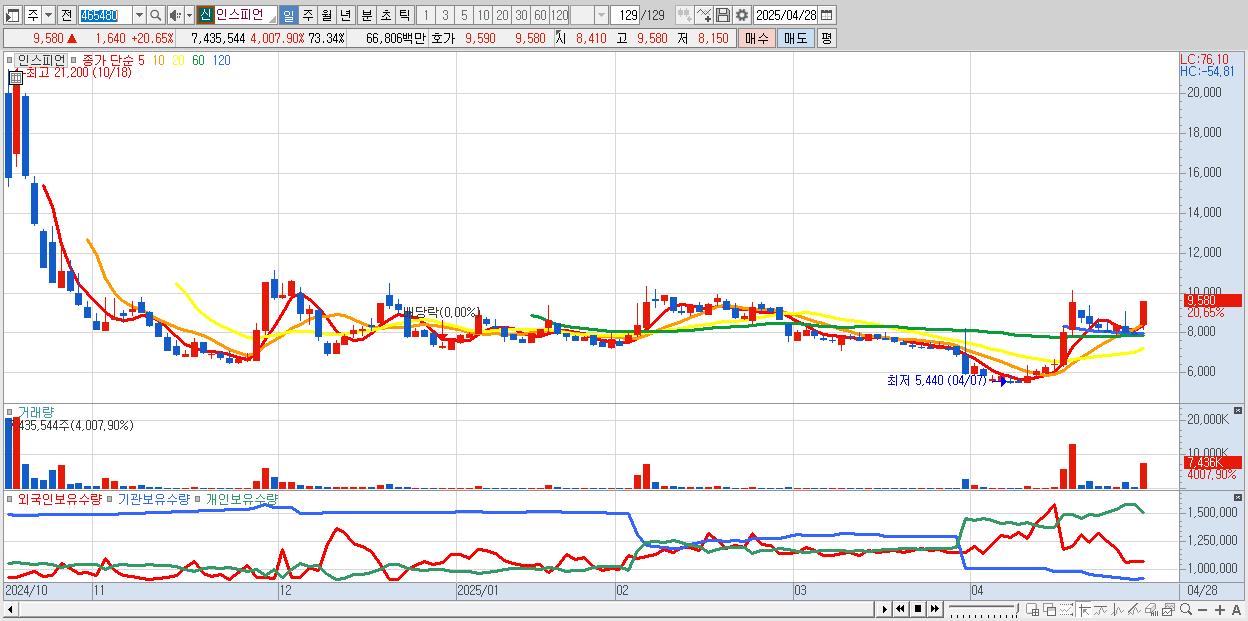The width and height of the screenshot is (1248, 621).
Task: Click the date field 2025/04/28
Action: pyautogui.click(x=786, y=15)
